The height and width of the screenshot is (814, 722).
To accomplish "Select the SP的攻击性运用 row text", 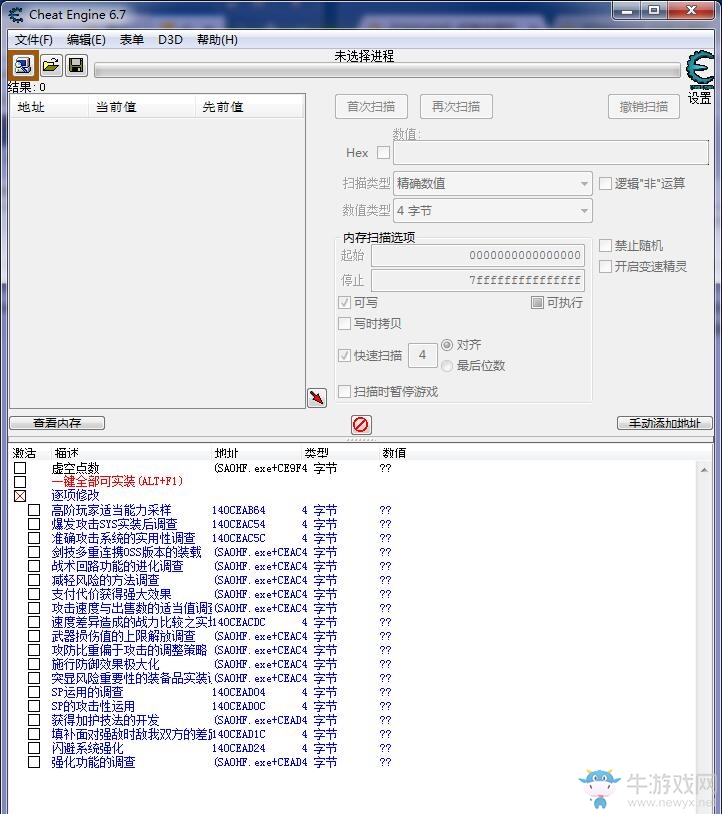I will point(93,706).
